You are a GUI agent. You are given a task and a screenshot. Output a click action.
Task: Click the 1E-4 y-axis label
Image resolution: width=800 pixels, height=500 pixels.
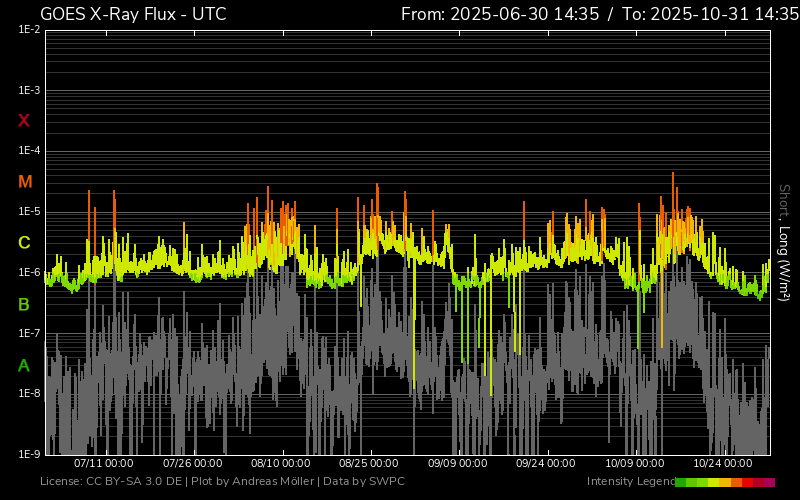pyautogui.click(x=29, y=151)
